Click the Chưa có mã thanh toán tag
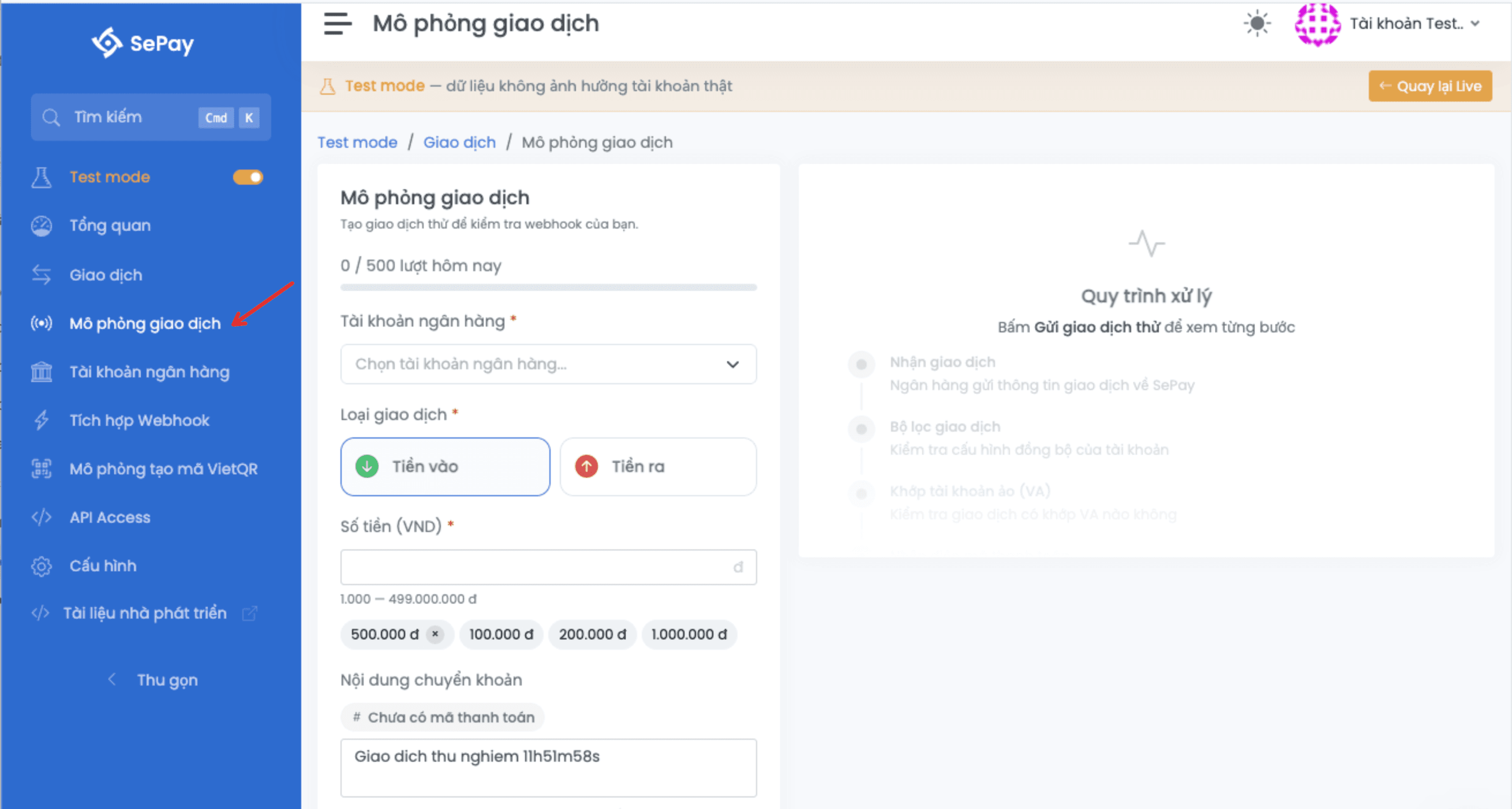 pyautogui.click(x=443, y=717)
